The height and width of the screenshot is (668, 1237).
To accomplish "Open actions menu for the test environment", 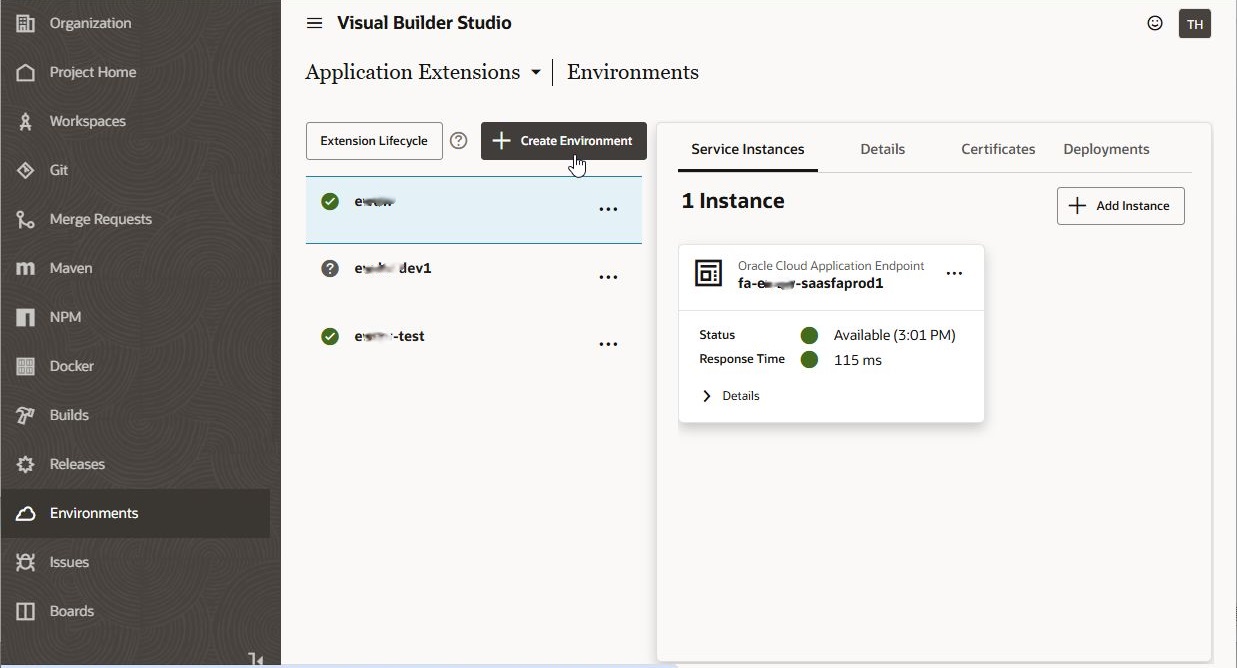I will point(608,344).
